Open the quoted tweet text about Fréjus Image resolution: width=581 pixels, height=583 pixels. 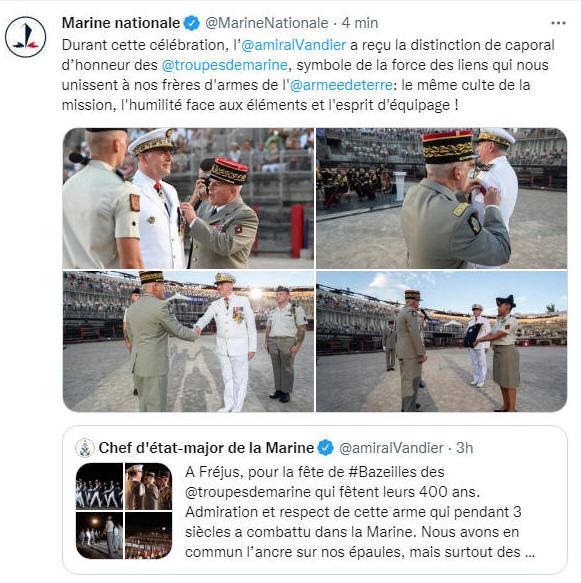pos(359,512)
